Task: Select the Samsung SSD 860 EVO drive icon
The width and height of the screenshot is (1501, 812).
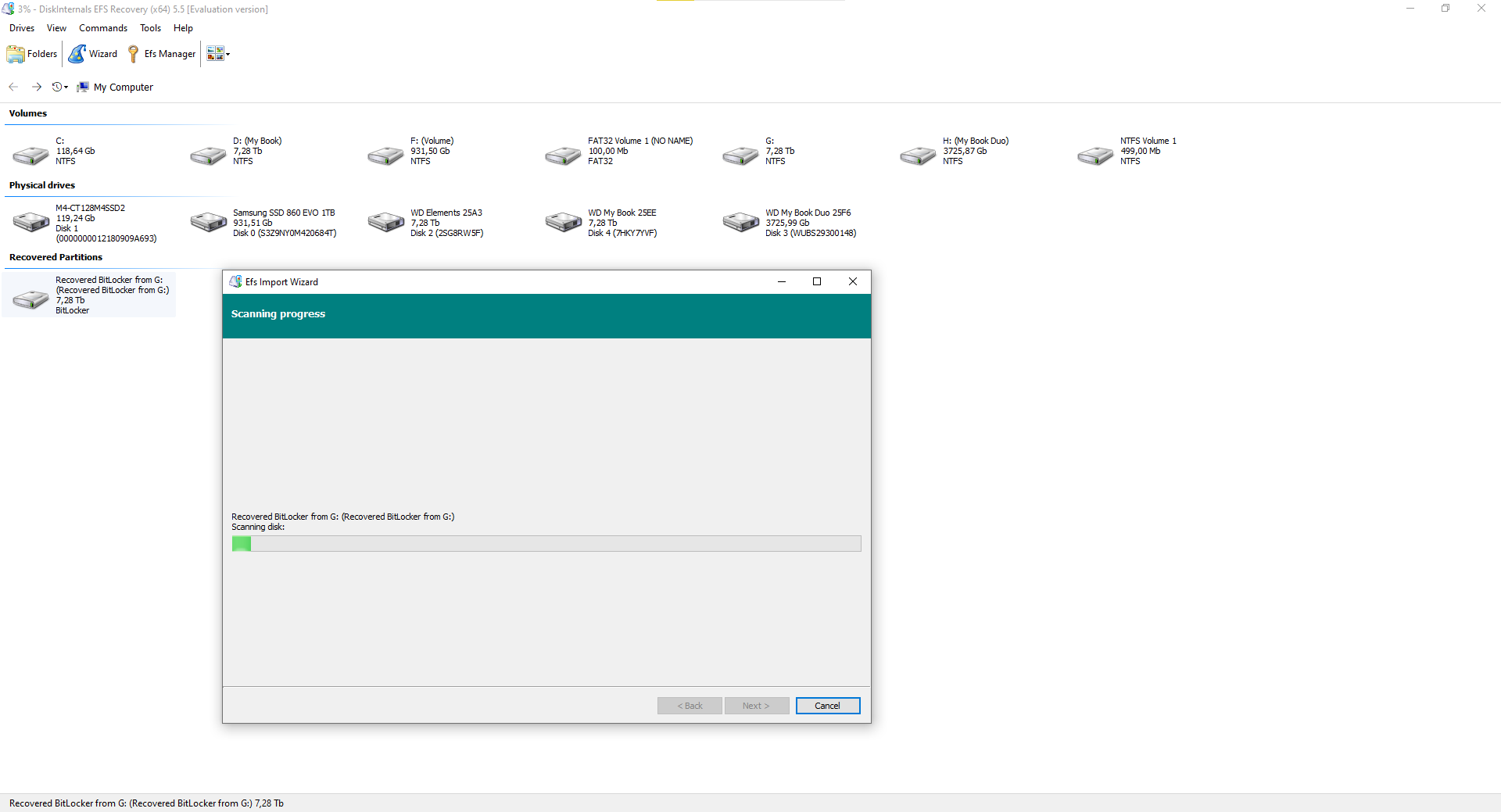Action: [209, 222]
